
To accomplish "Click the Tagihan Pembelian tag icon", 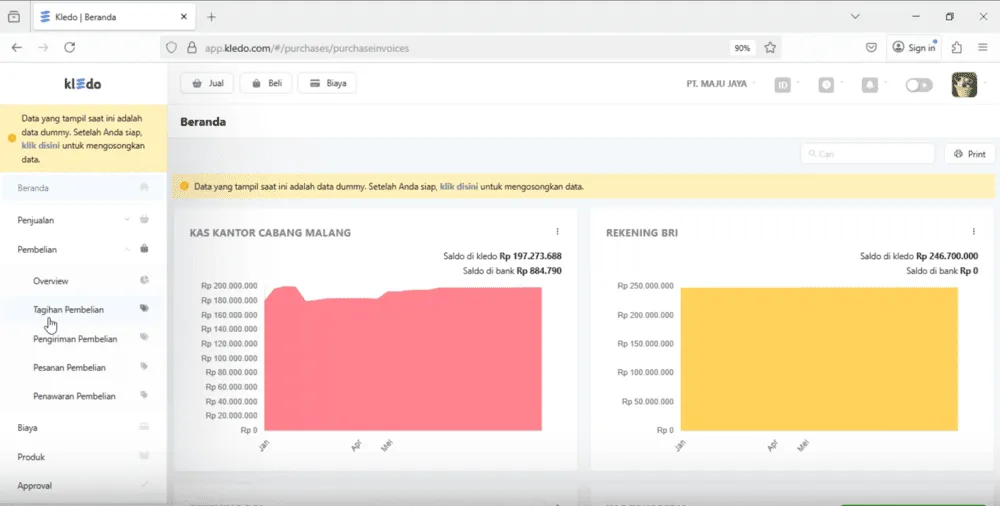I will click(x=144, y=308).
